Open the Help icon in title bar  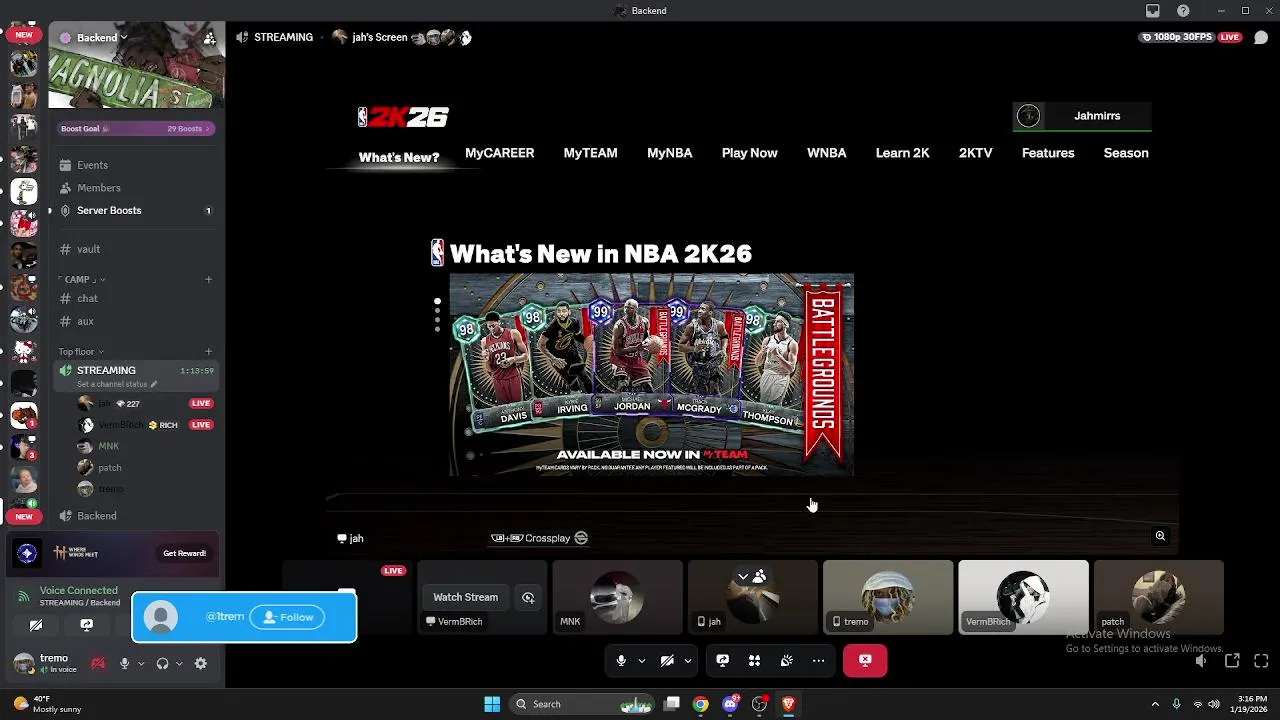tap(1184, 10)
